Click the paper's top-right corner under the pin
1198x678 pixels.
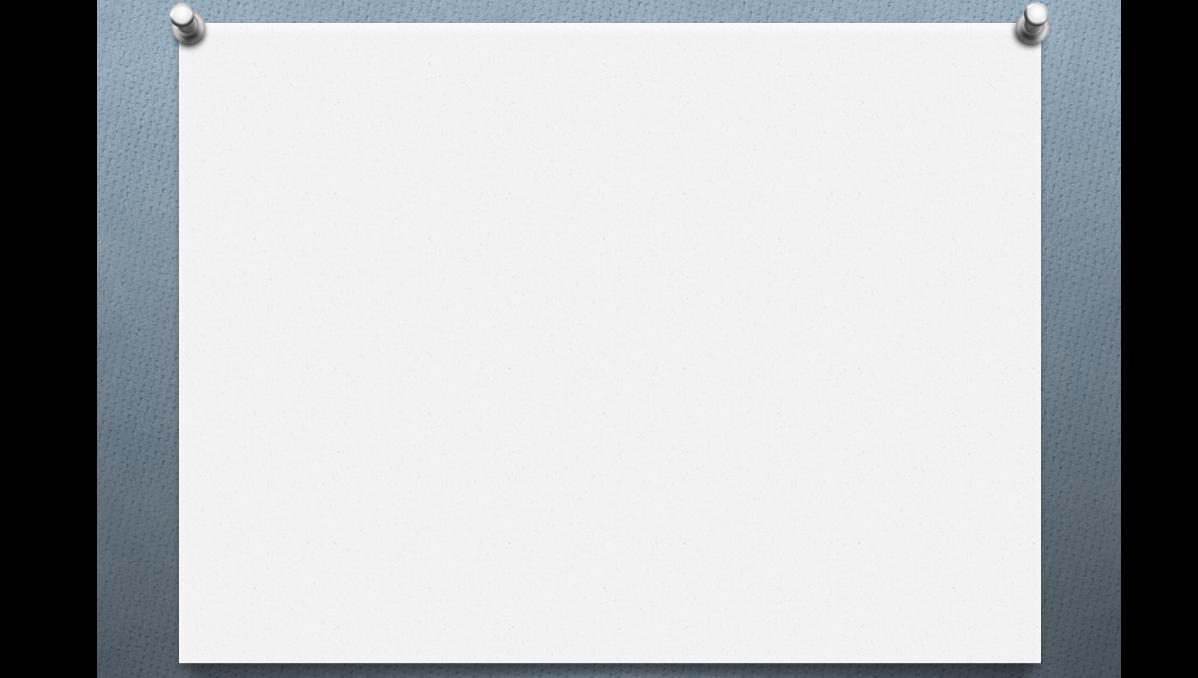(x=1036, y=28)
